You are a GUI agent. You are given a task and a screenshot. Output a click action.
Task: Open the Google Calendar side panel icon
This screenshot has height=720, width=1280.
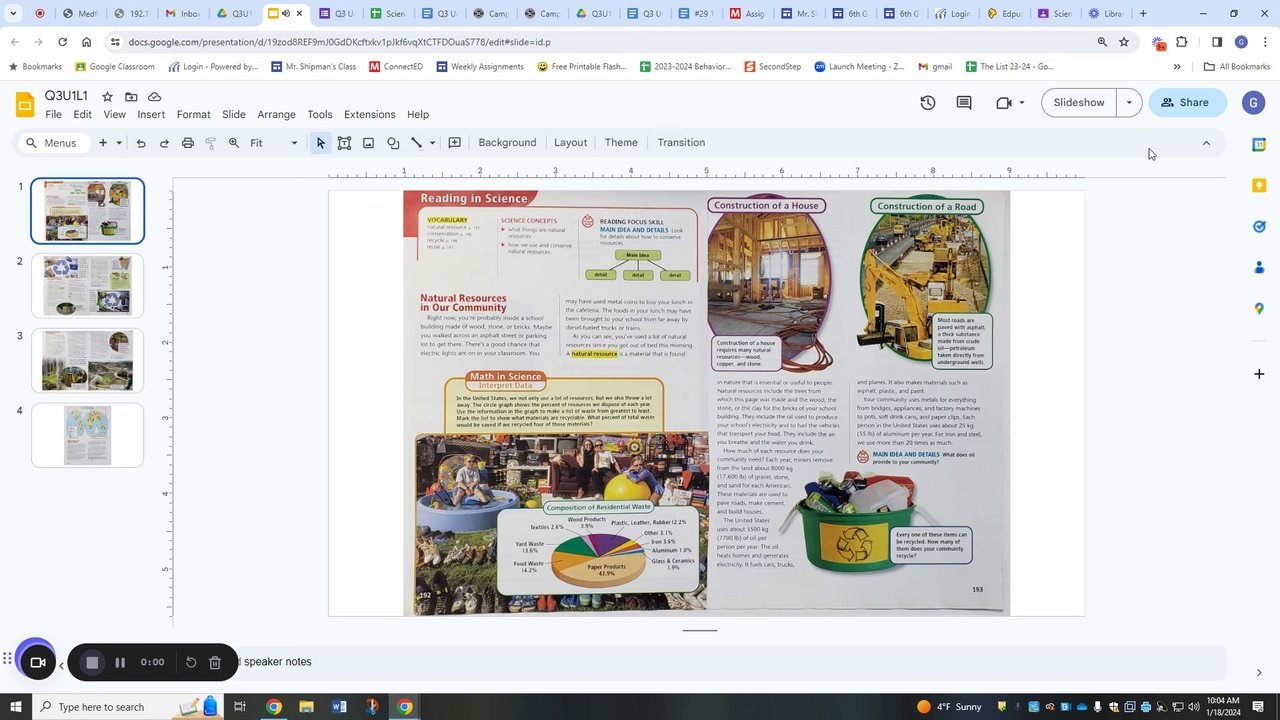(x=1259, y=145)
